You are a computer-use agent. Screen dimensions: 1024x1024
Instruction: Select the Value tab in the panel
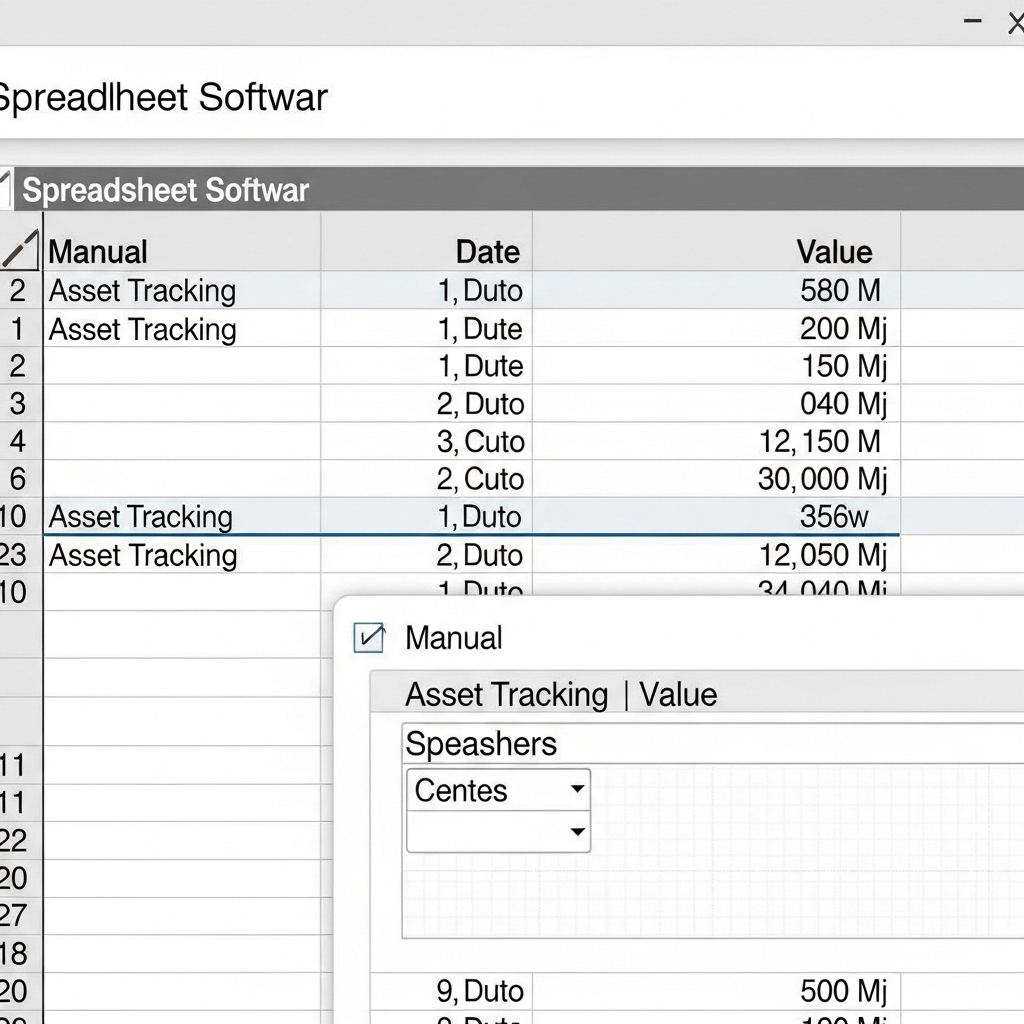pos(678,694)
